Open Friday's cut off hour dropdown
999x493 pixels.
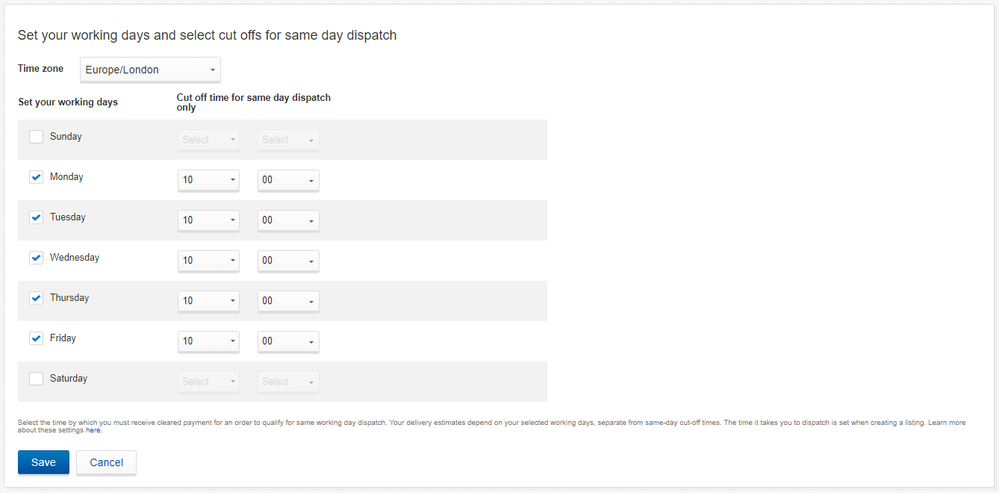click(208, 341)
